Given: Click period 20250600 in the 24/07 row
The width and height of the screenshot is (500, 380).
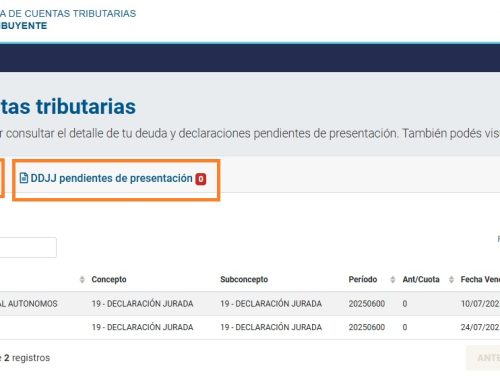Looking at the screenshot, I should 367,327.
